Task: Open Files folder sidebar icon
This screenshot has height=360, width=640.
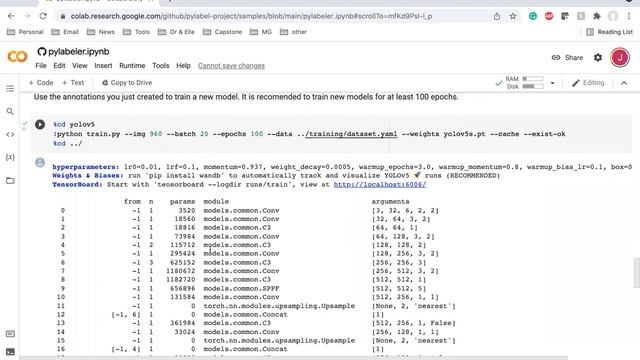Action: pyautogui.click(x=10, y=180)
